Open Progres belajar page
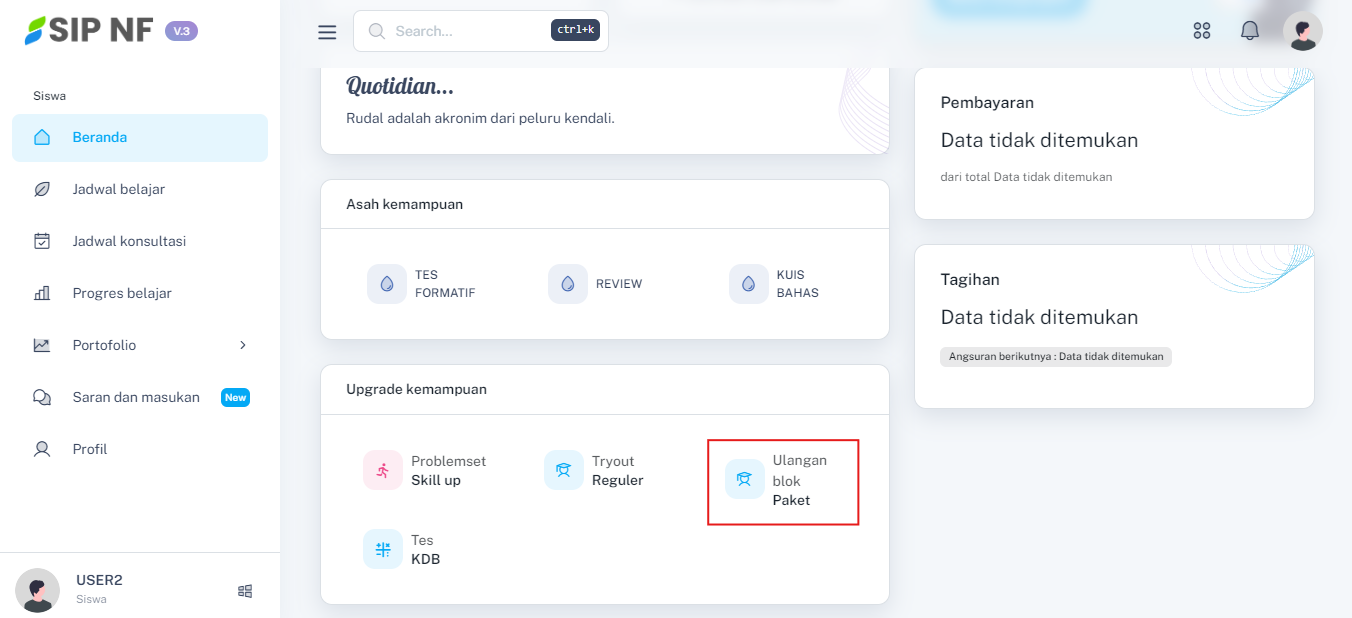 122,293
